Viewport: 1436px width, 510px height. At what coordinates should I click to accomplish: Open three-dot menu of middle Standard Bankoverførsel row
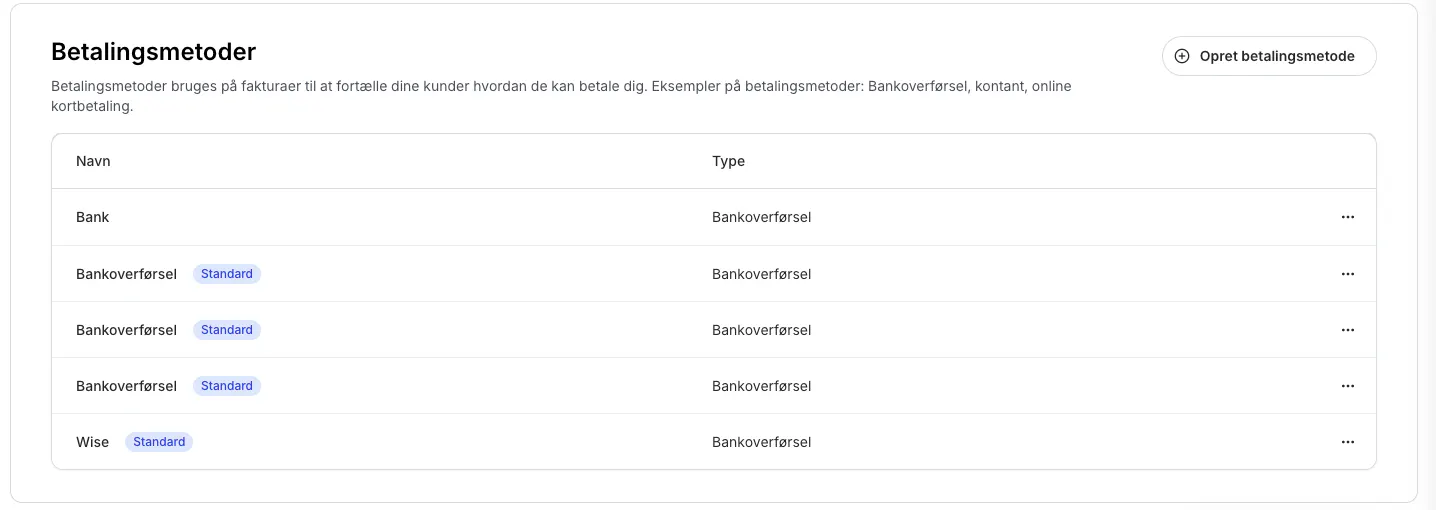pos(1347,330)
